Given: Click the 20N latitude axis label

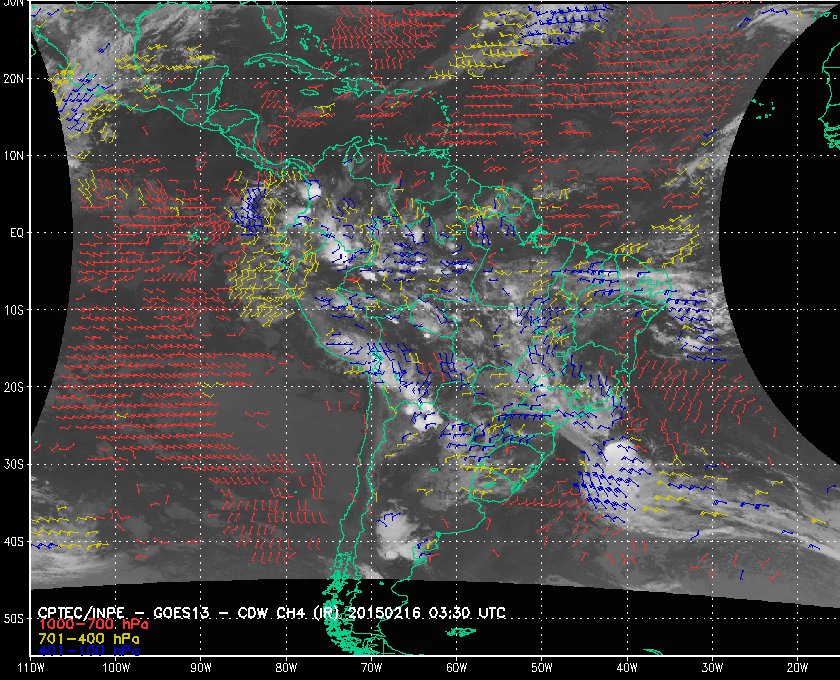Looking at the screenshot, I should 14,78.
